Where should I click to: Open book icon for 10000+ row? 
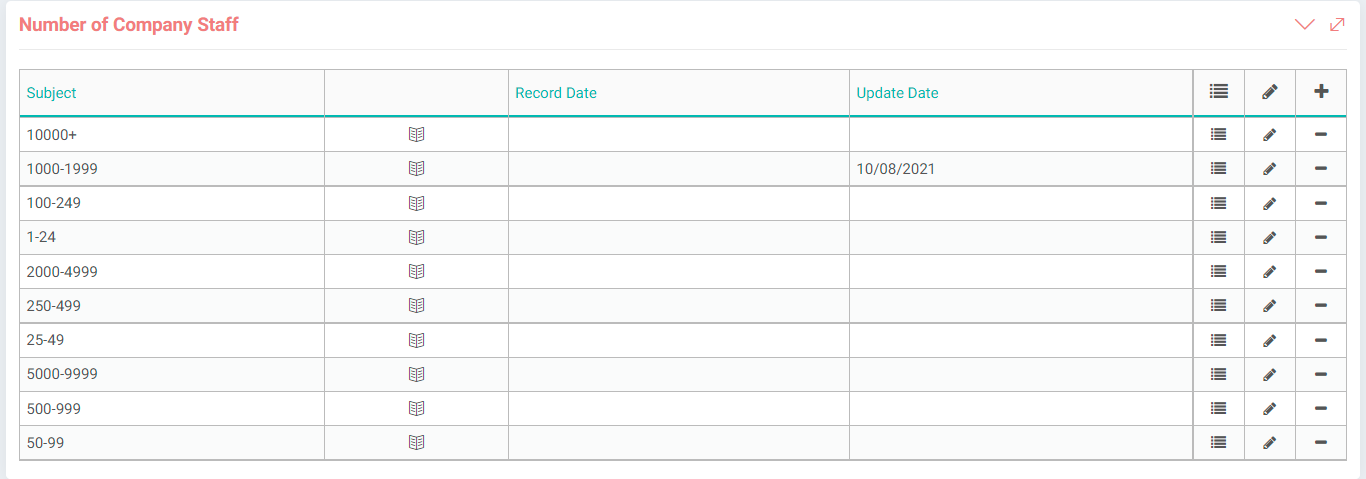(x=417, y=134)
